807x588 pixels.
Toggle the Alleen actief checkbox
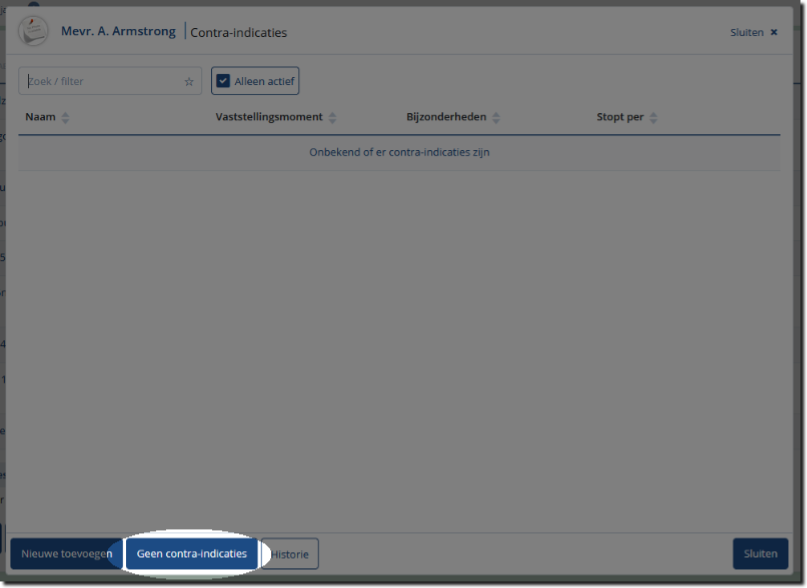coord(224,82)
